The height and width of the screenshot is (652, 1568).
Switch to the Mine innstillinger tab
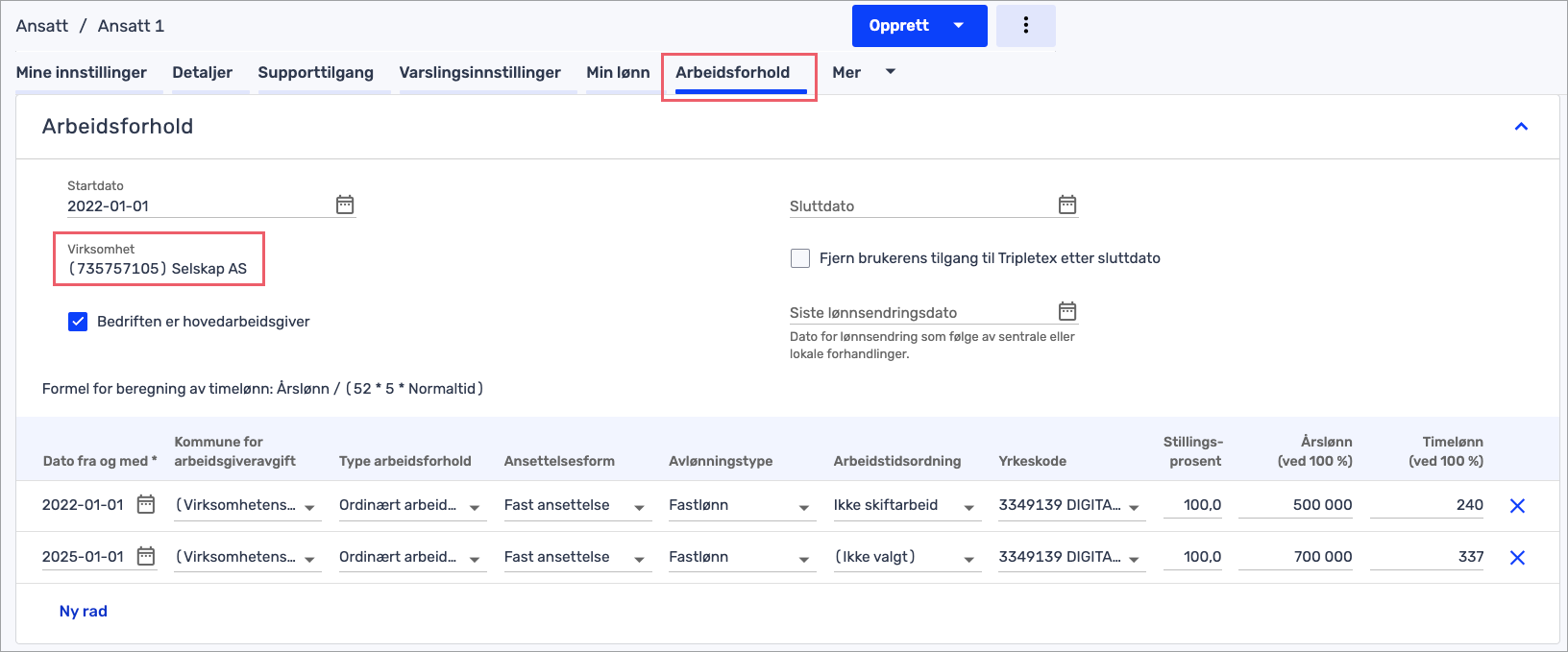point(82,72)
